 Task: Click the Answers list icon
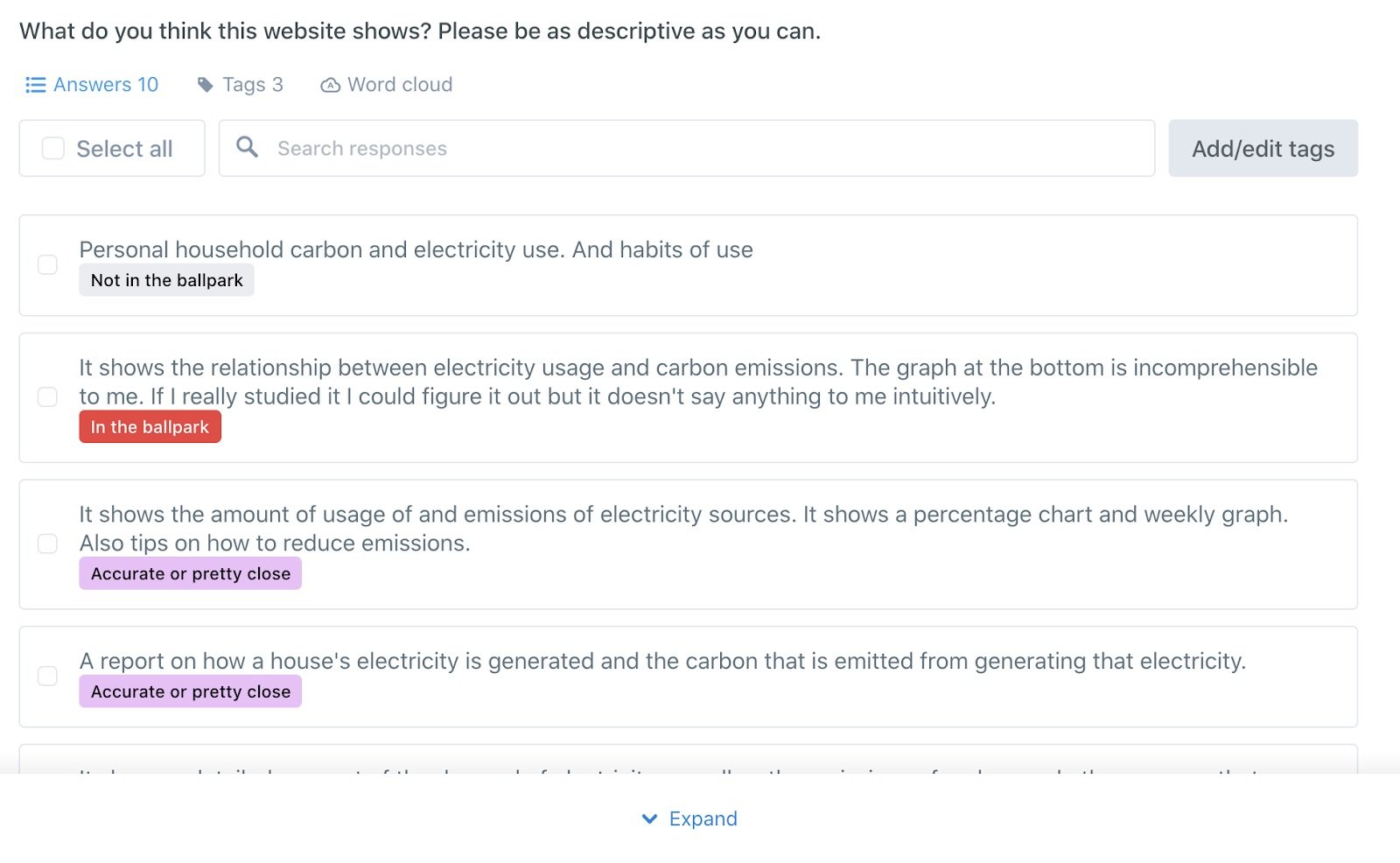(x=35, y=85)
